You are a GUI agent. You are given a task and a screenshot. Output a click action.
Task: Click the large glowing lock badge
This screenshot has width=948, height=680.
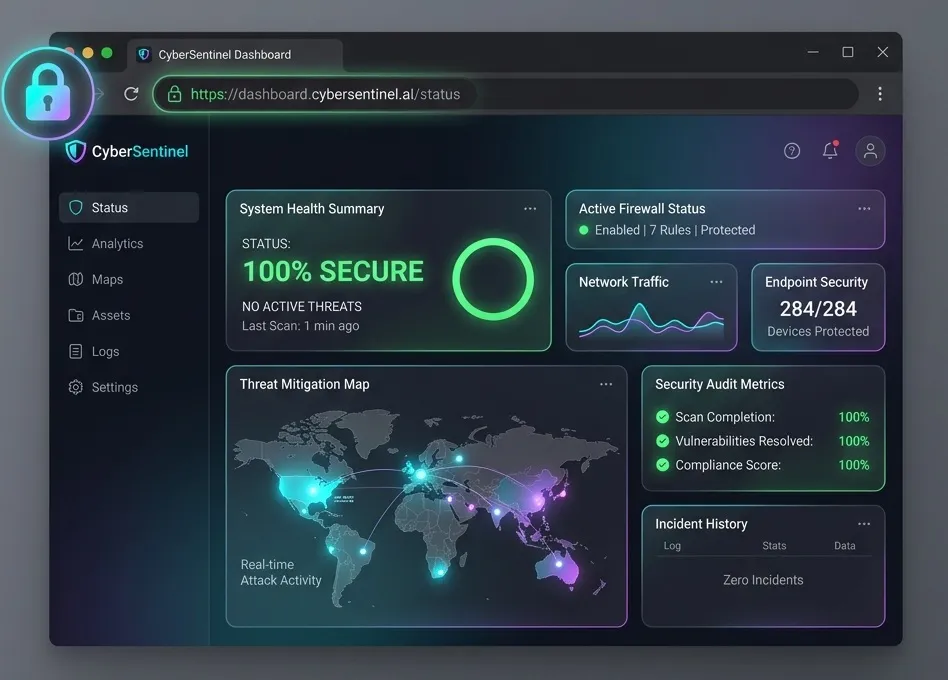pos(48,94)
